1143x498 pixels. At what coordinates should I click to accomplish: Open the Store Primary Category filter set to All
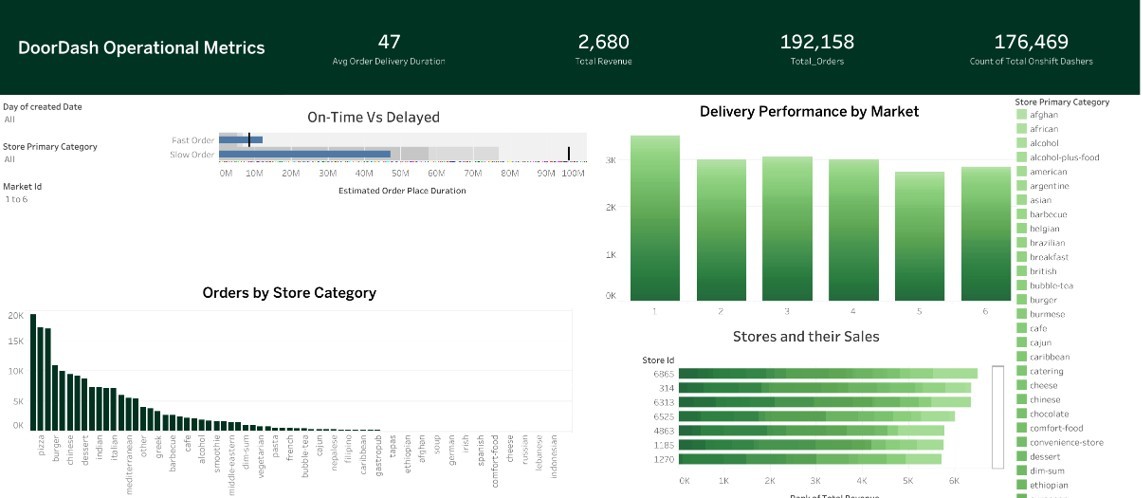9,159
